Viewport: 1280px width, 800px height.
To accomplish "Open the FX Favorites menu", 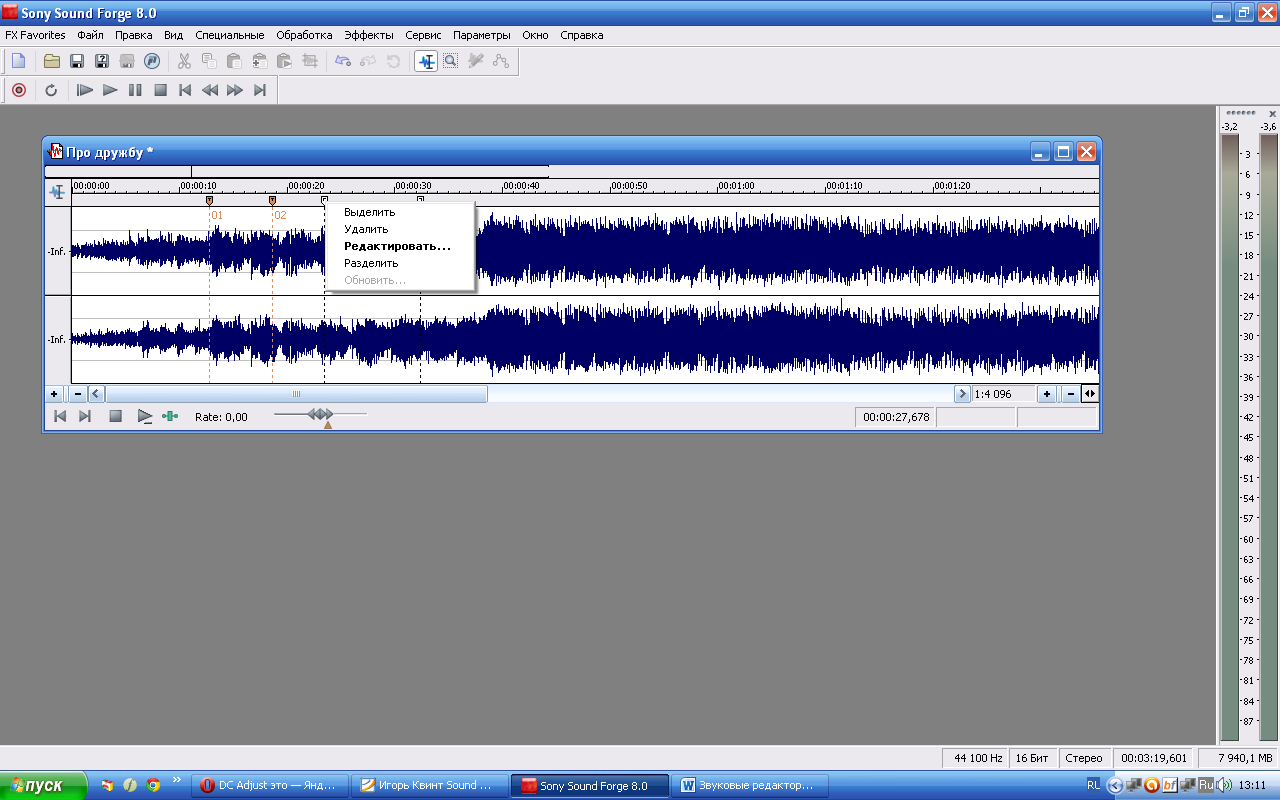I will point(35,35).
